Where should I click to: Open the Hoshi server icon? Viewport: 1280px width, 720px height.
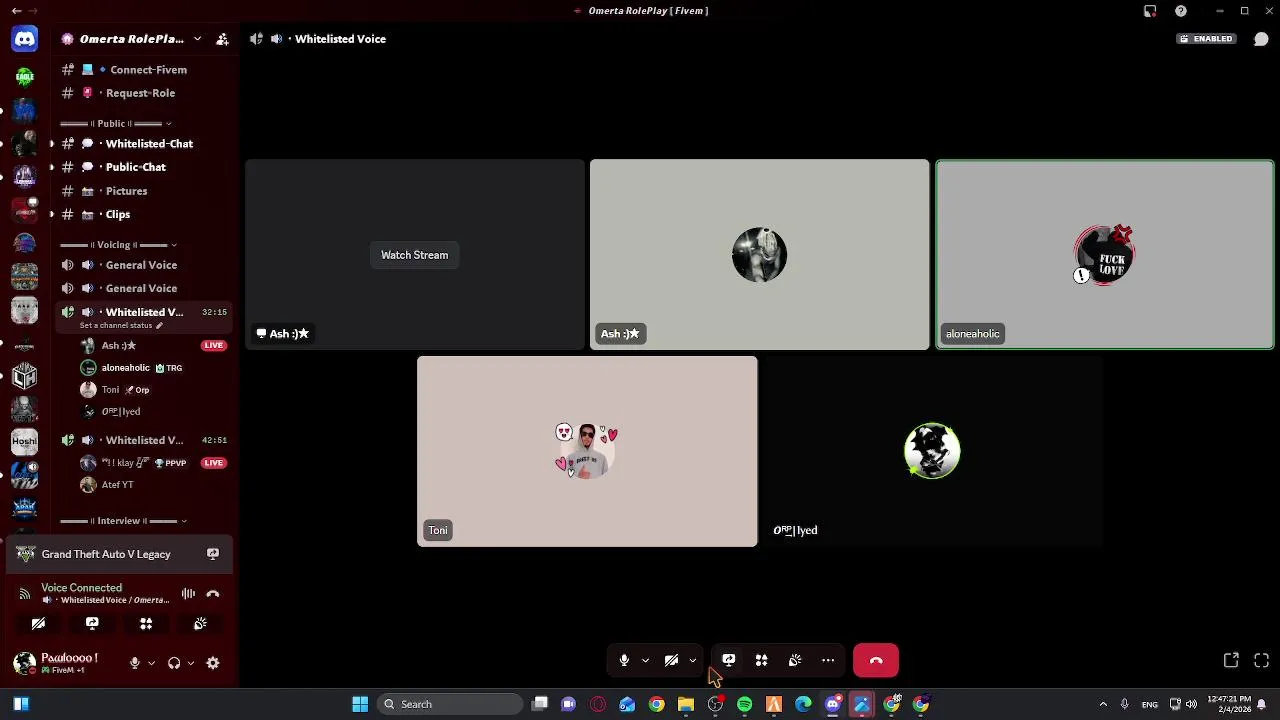pyautogui.click(x=25, y=441)
